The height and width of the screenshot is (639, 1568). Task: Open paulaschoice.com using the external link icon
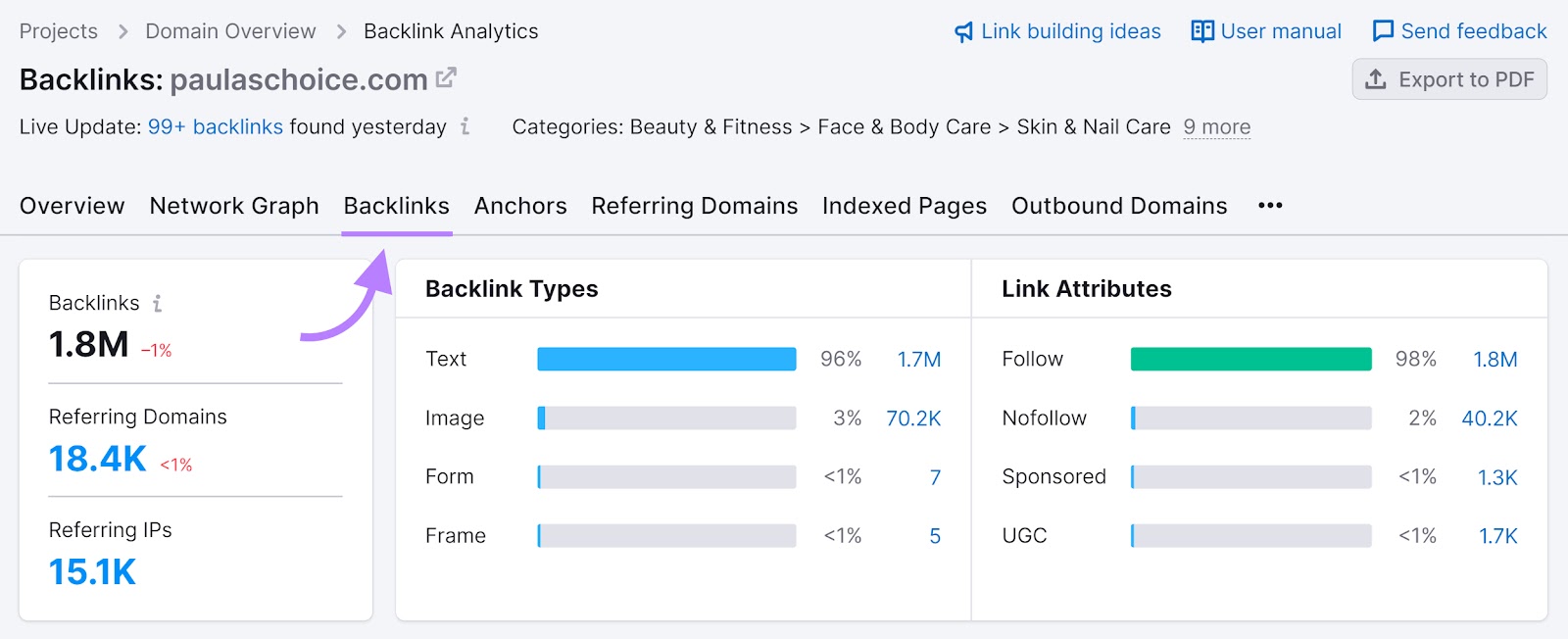(x=444, y=77)
